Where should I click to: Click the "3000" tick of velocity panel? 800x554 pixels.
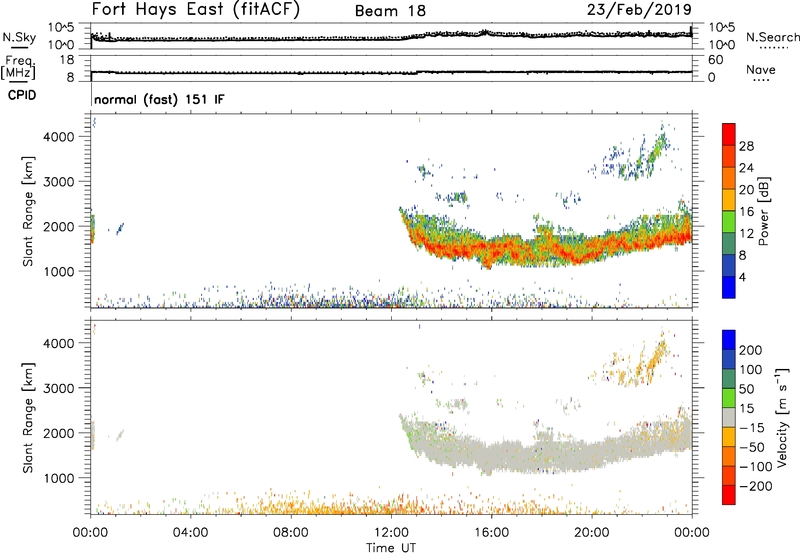[59, 388]
